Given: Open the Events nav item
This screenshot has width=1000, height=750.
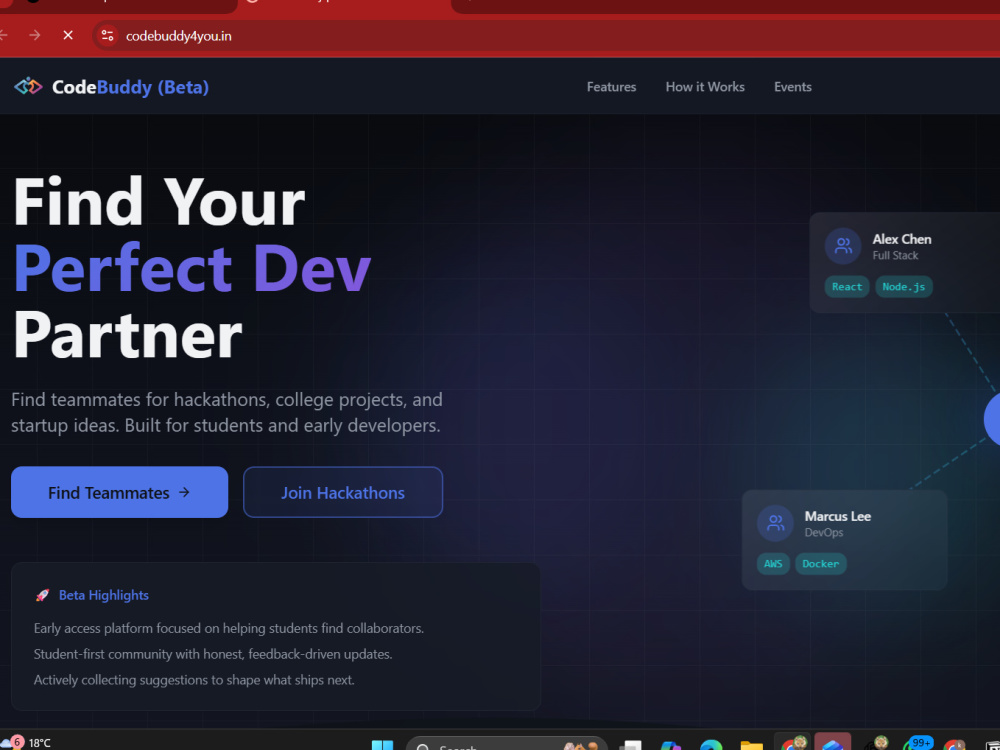Looking at the screenshot, I should 793,87.
